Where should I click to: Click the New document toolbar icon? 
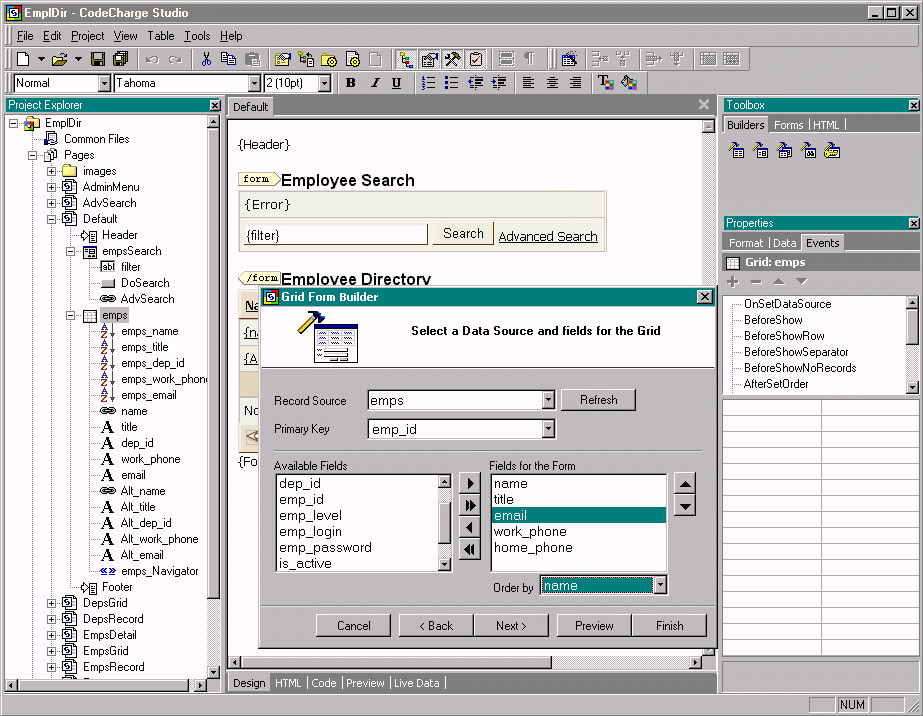click(x=23, y=59)
